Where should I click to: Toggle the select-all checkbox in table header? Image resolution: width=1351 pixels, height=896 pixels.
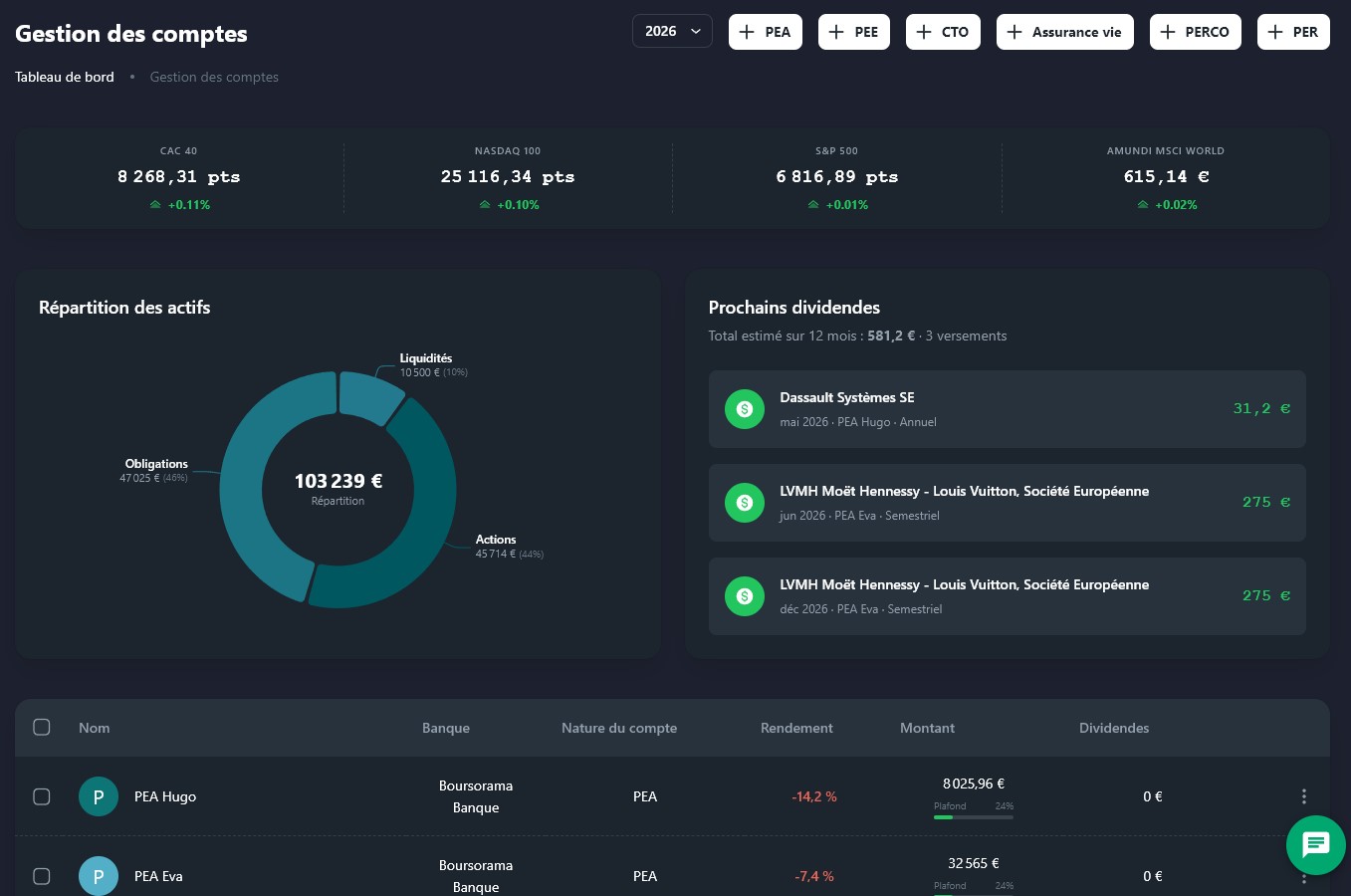click(x=42, y=727)
